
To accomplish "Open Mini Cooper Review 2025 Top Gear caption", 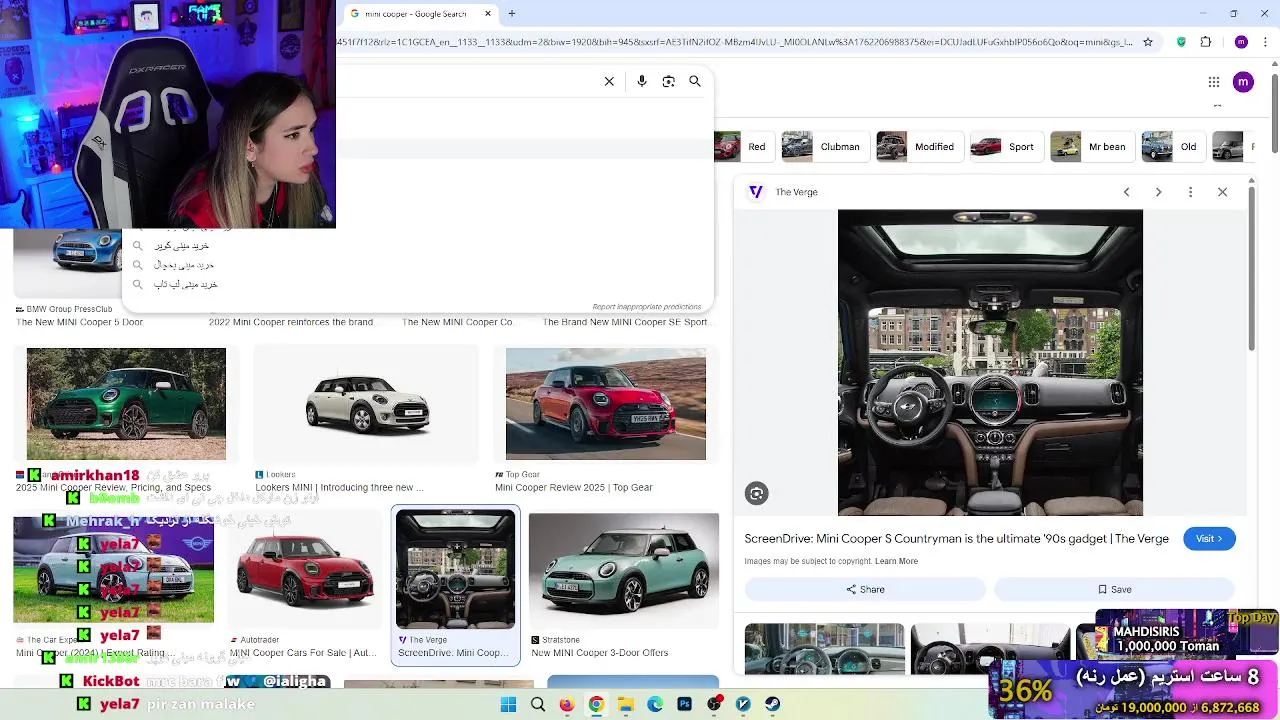I will [x=574, y=488].
